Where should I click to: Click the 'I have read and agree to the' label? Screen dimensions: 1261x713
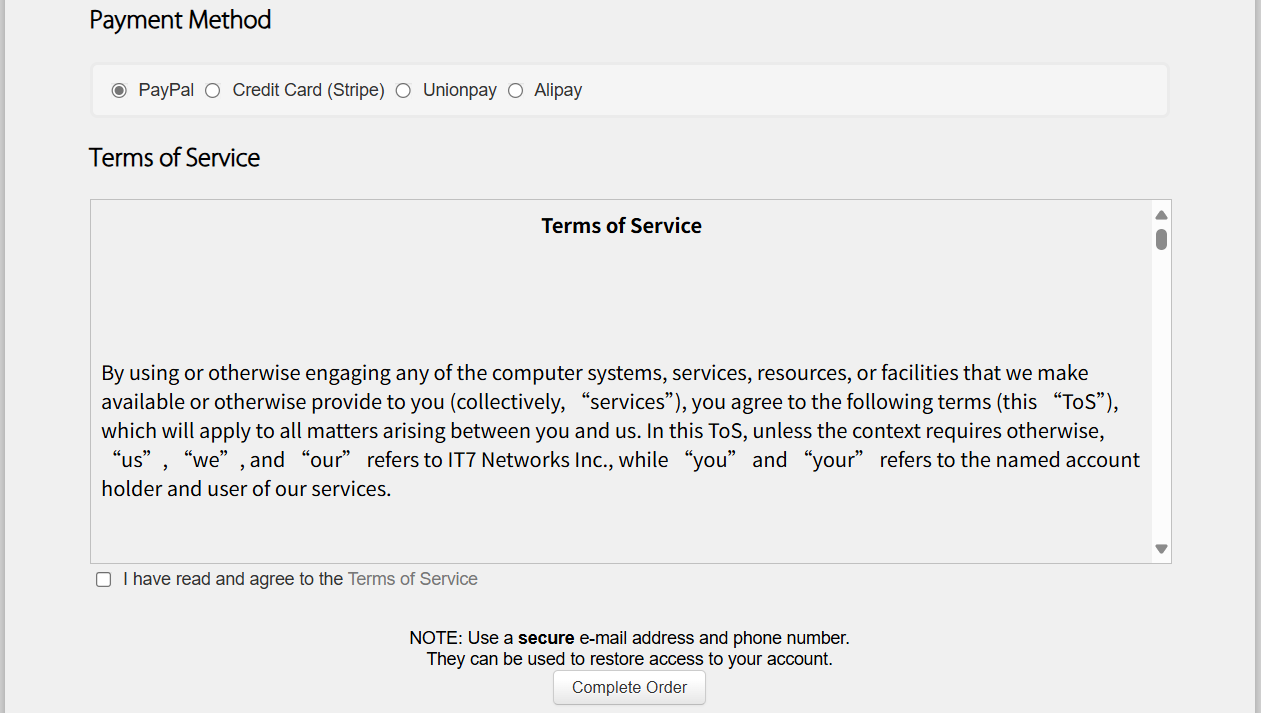tap(233, 579)
